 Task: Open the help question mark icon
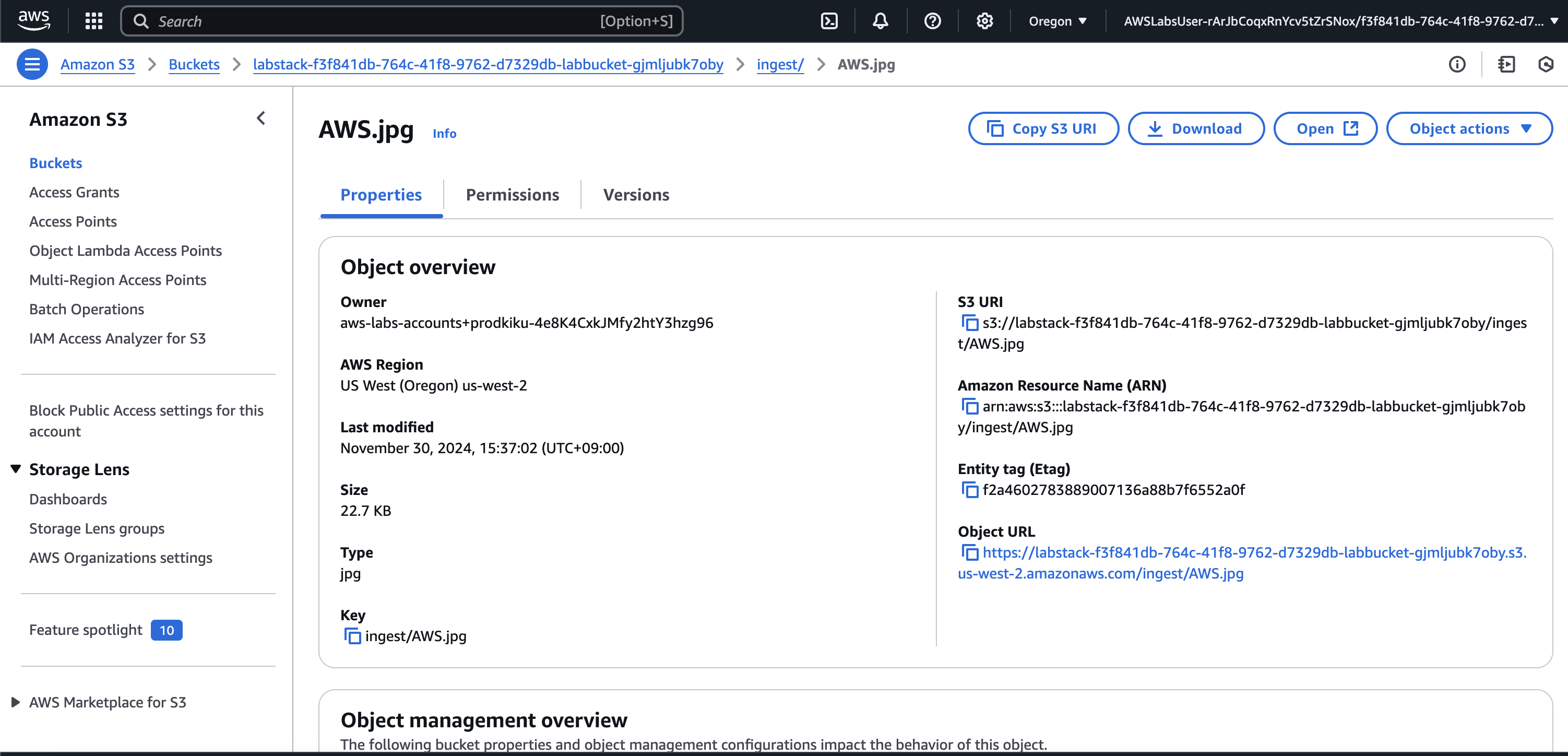932,21
